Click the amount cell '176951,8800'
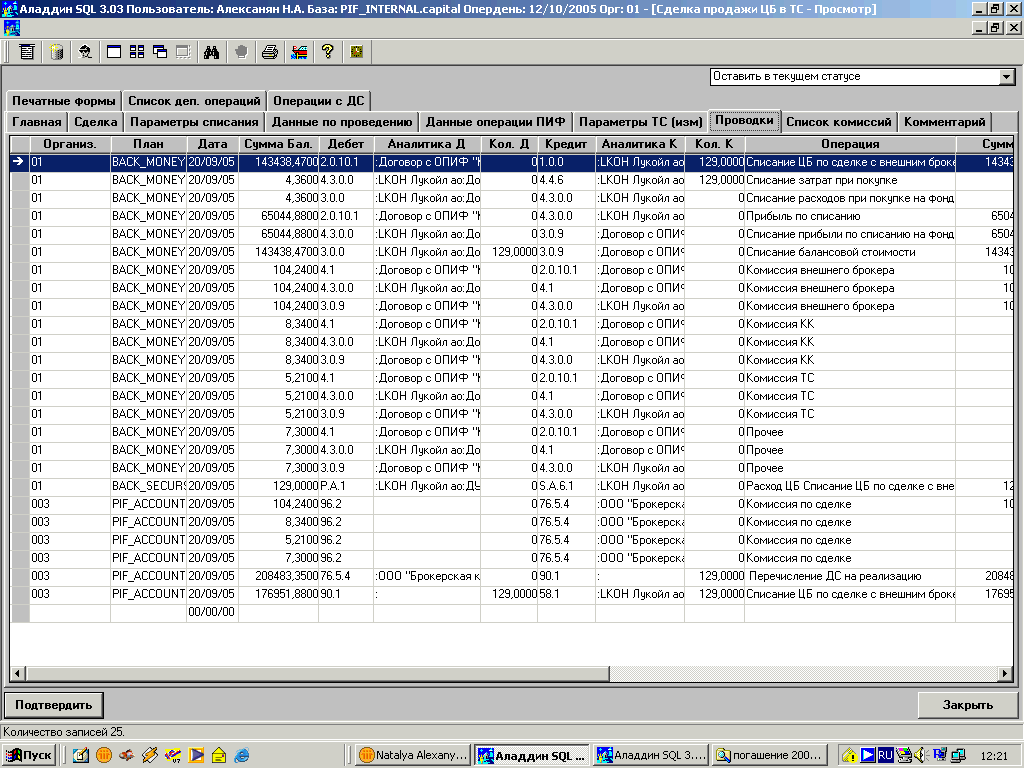 [x=278, y=594]
